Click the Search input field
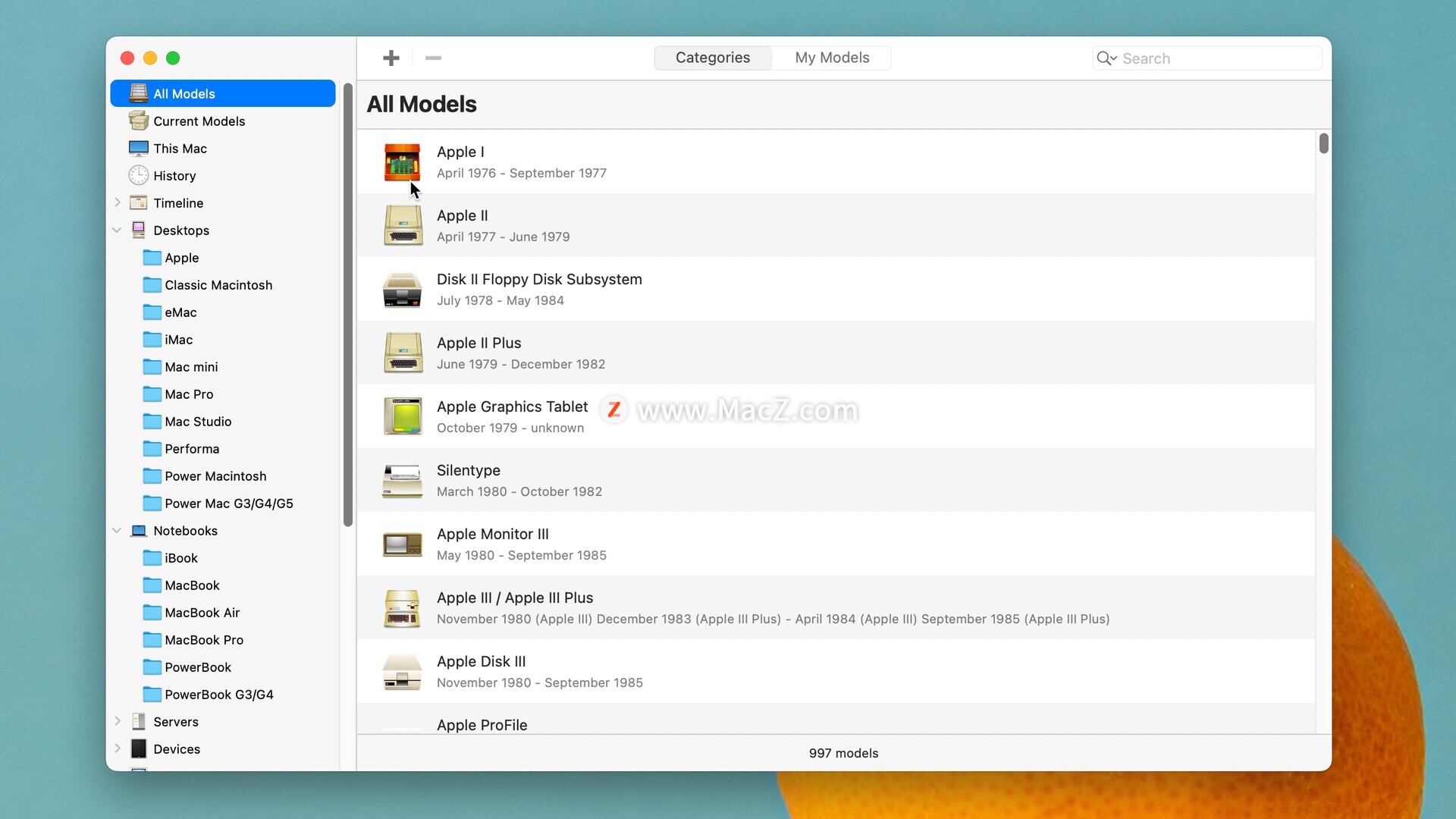The height and width of the screenshot is (819, 1456). pyautogui.click(x=1207, y=58)
